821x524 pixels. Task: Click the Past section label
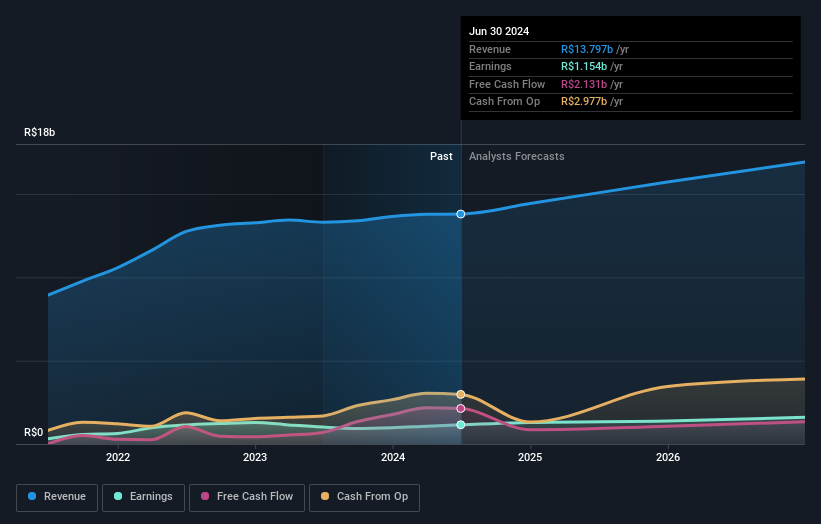click(x=441, y=156)
